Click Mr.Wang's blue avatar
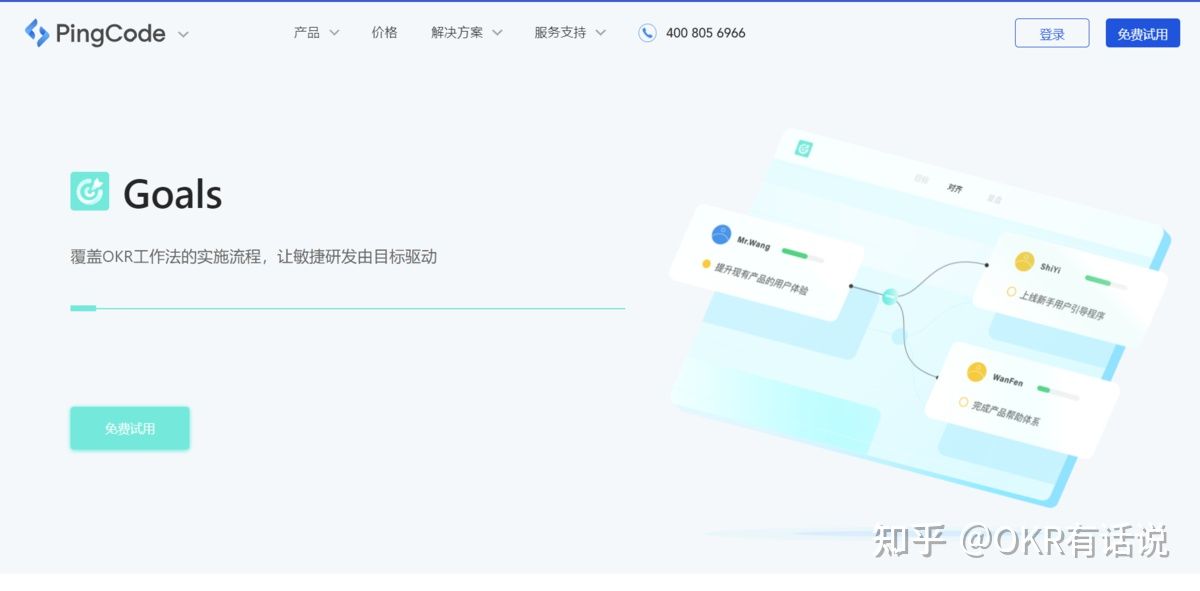 (x=721, y=235)
